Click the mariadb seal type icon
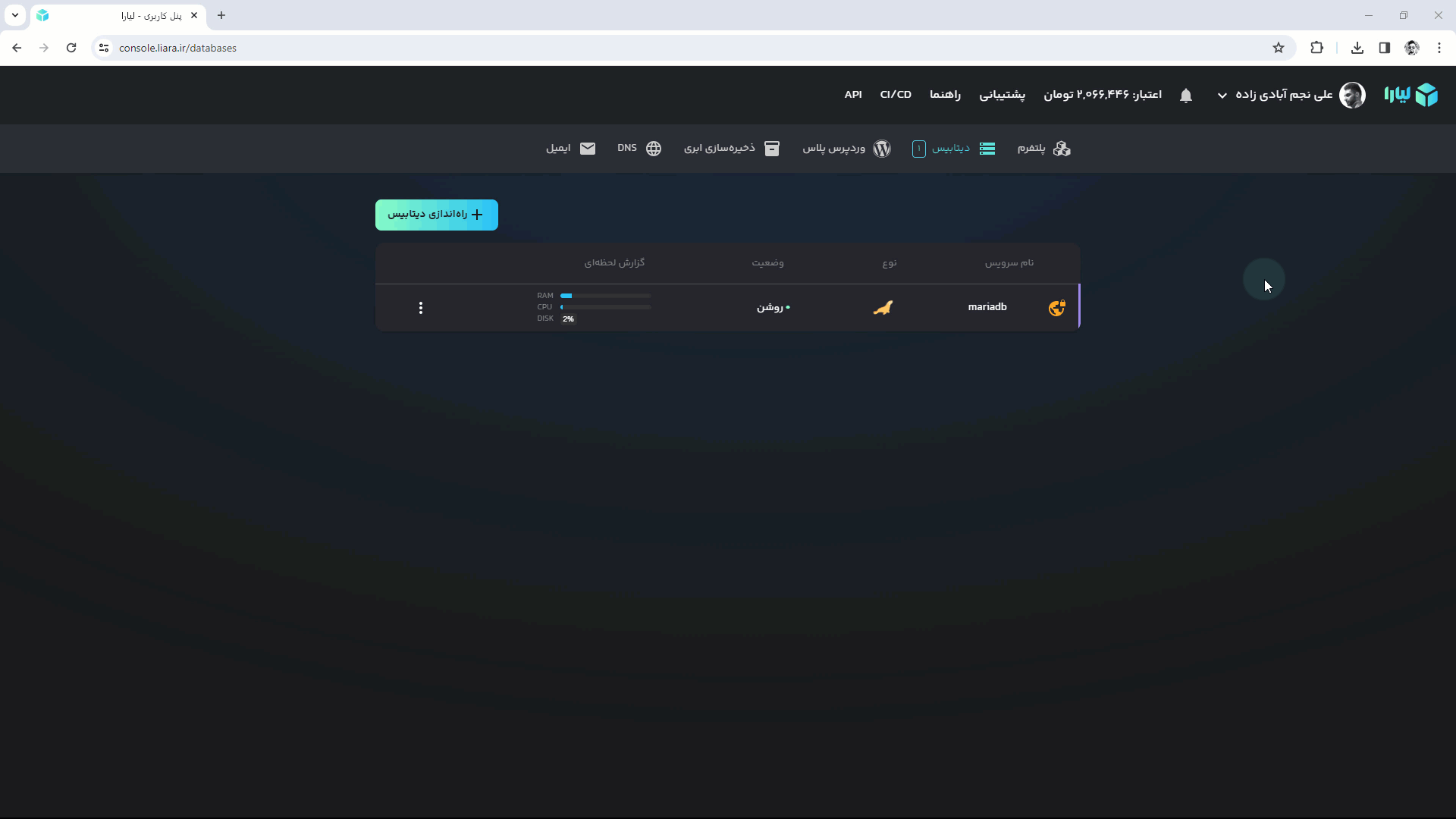The height and width of the screenshot is (819, 1456). (883, 308)
